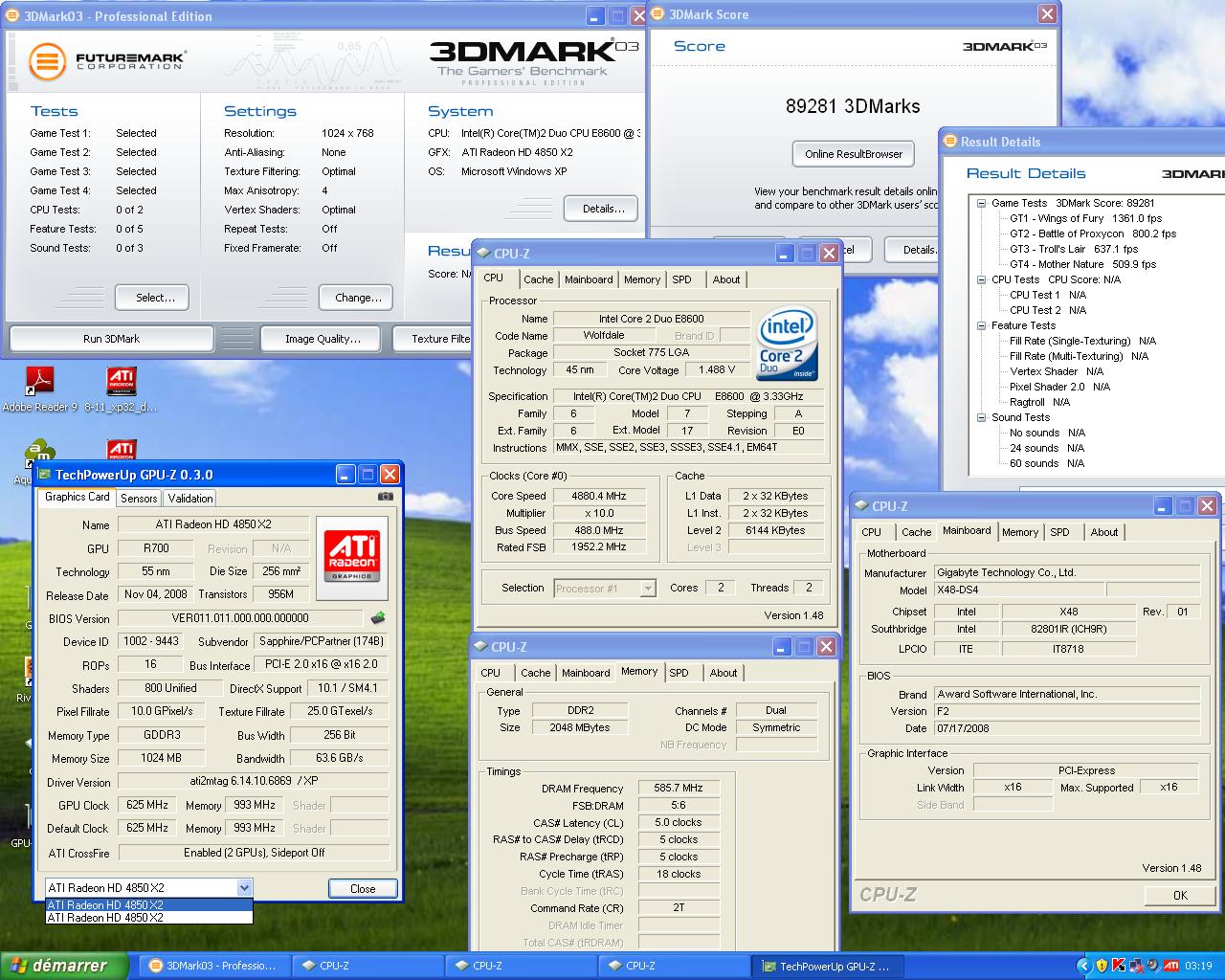
Task: Open the démarrer start menu
Action: click(x=64, y=966)
